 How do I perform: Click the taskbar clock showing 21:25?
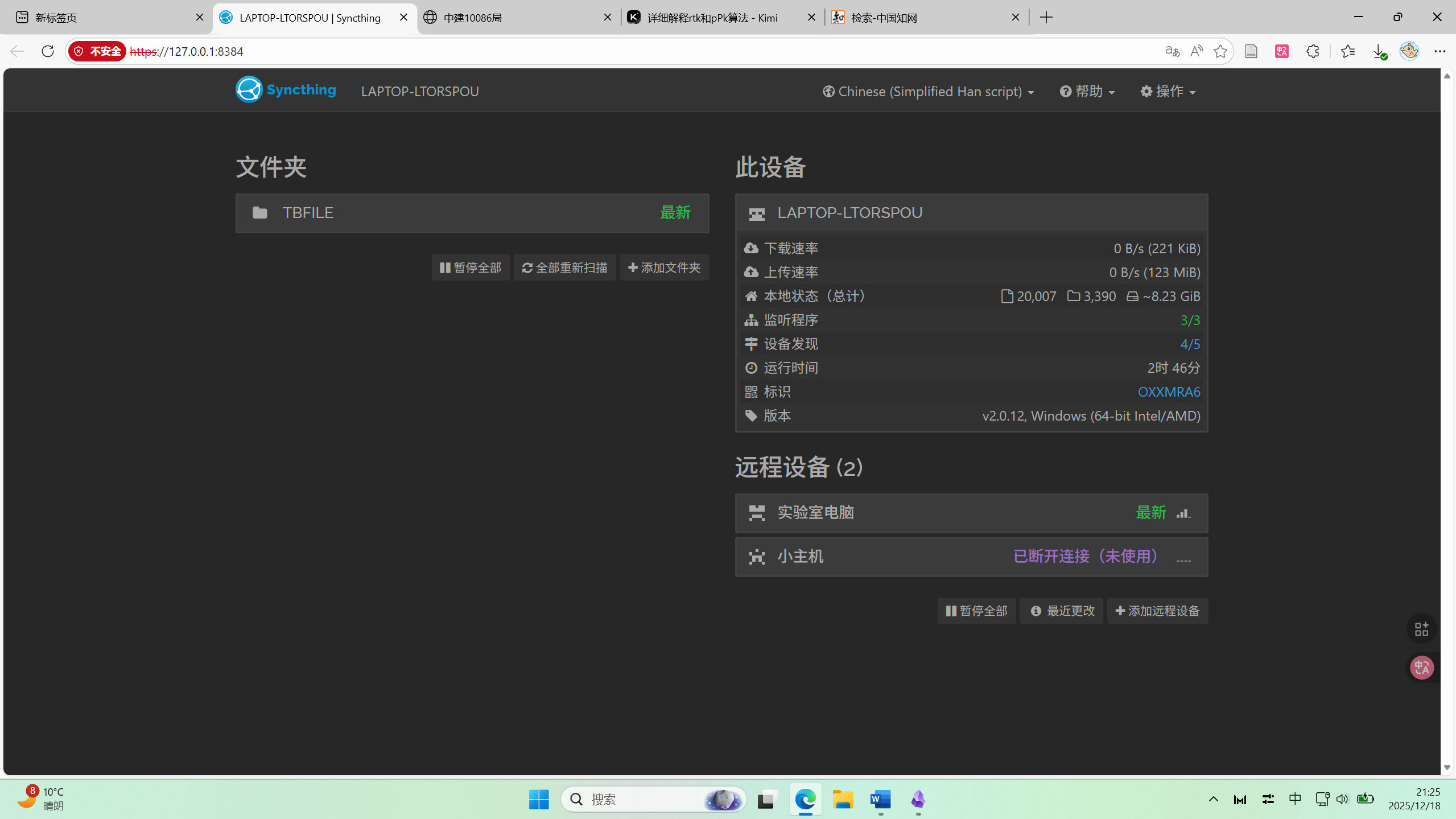pyautogui.click(x=1414, y=799)
